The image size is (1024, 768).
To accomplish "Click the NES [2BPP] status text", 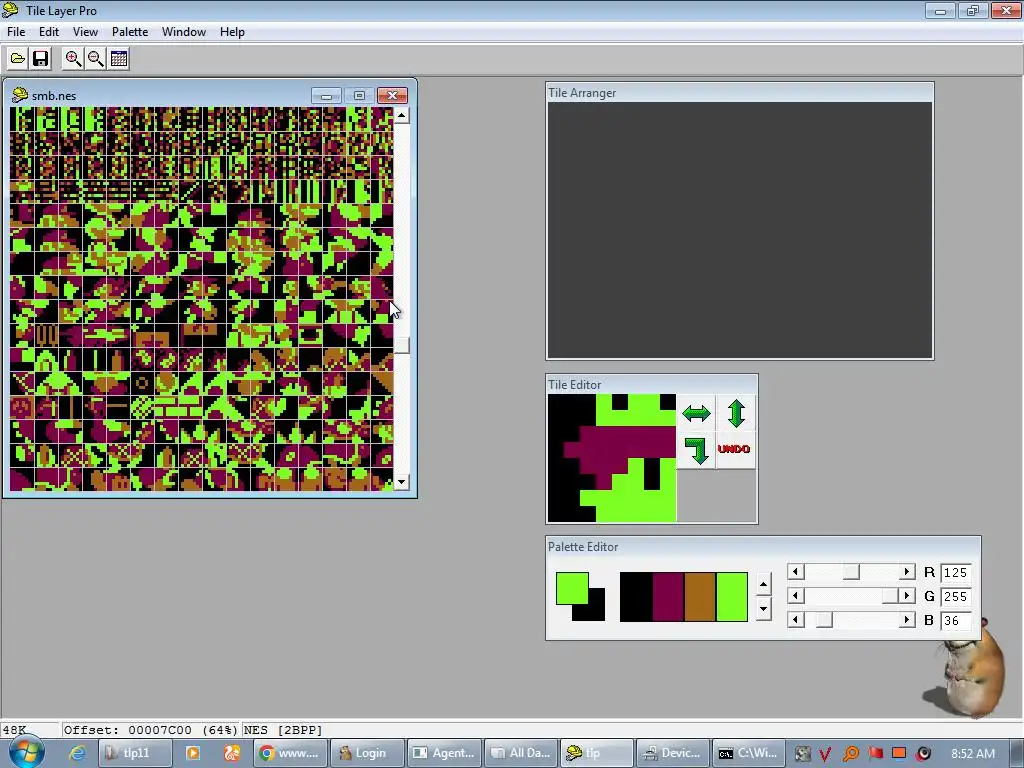I will [x=283, y=730].
